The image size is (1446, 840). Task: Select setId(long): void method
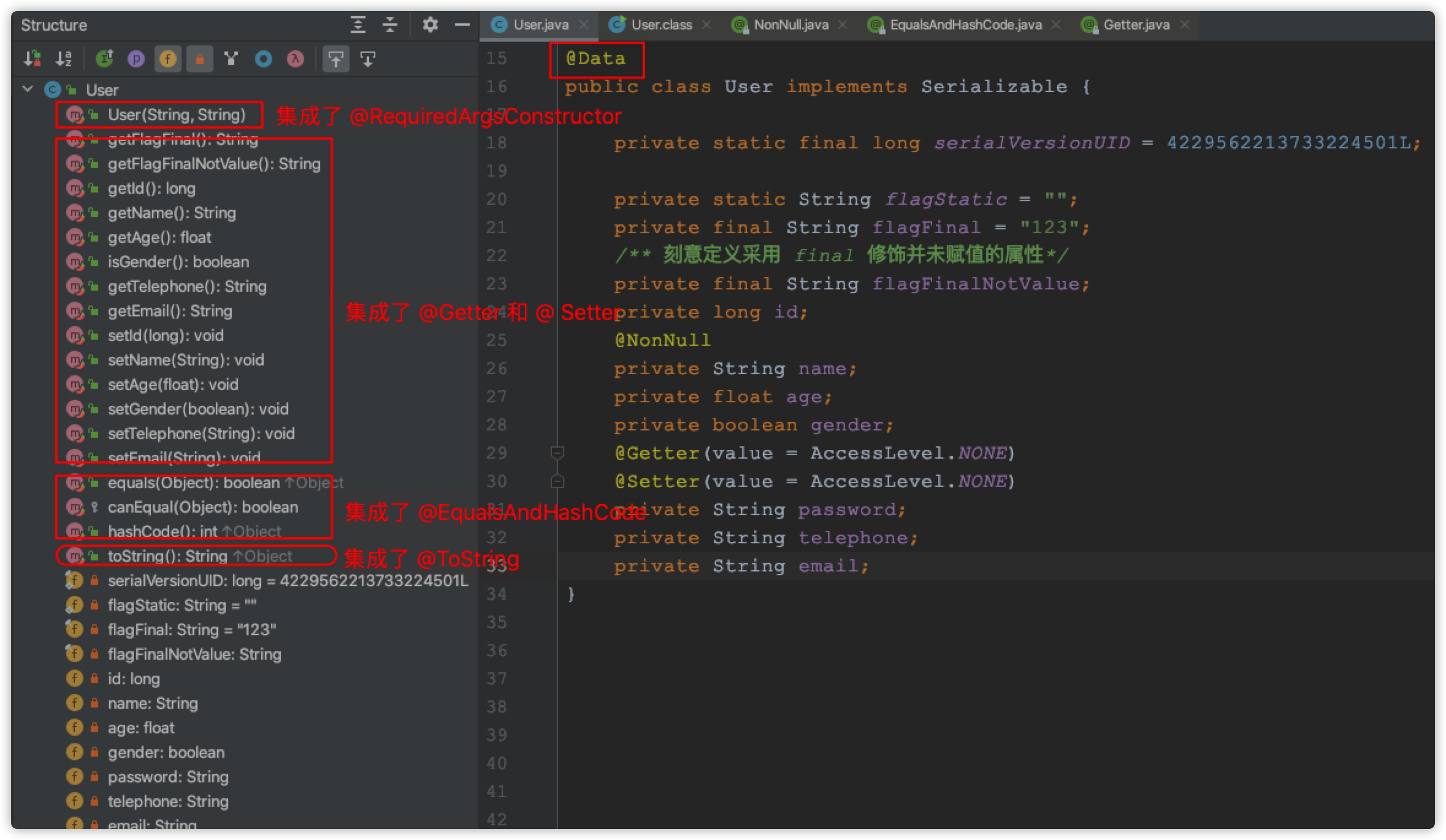tap(166, 335)
